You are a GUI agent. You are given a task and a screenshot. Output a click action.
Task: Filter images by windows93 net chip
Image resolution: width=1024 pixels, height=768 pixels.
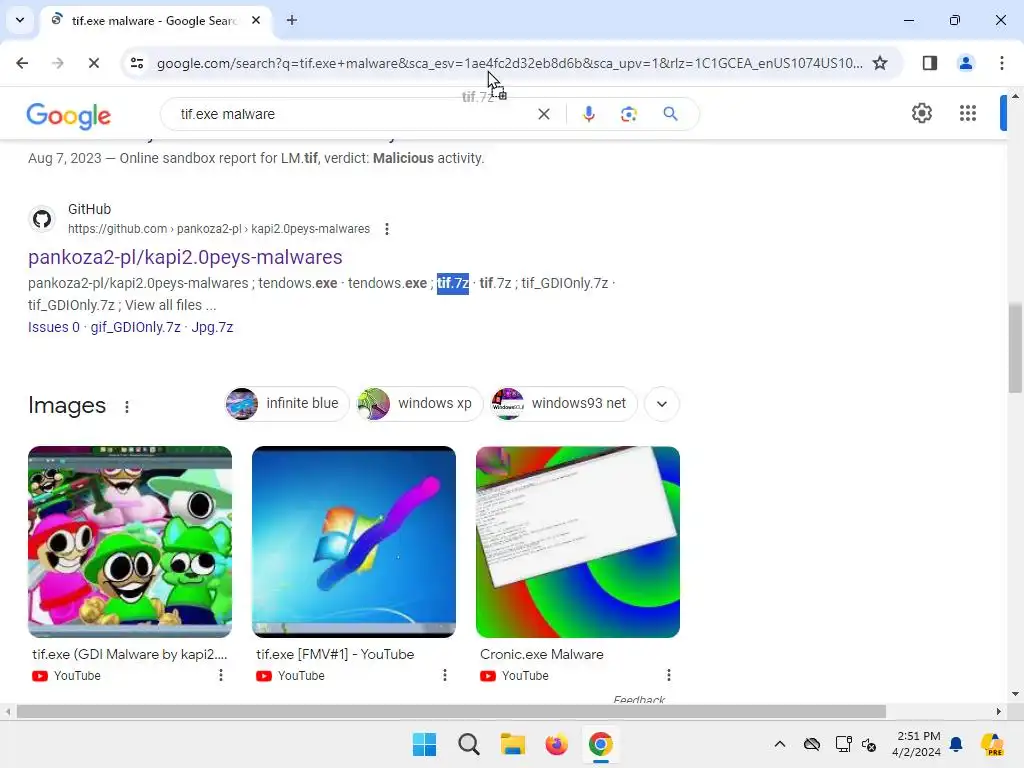(x=564, y=404)
